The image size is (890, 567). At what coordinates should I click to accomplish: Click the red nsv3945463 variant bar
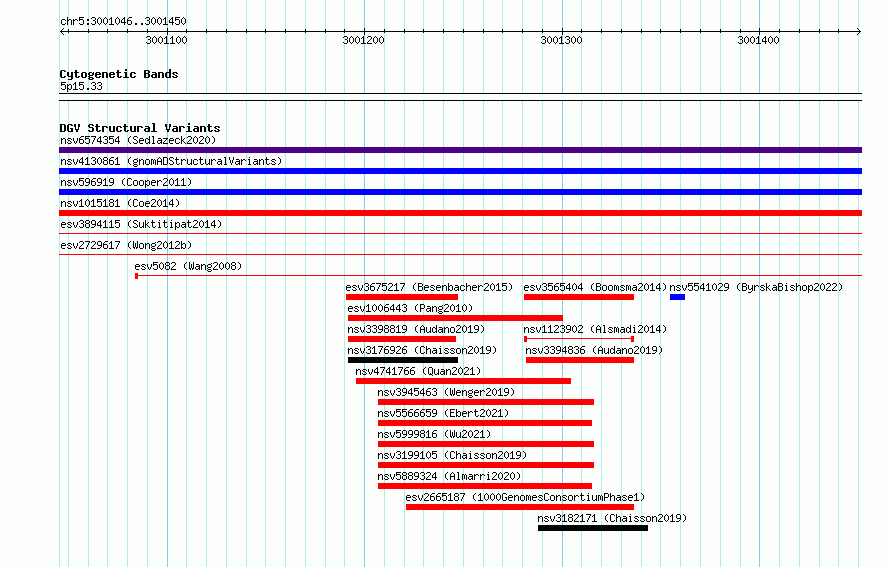(486, 402)
